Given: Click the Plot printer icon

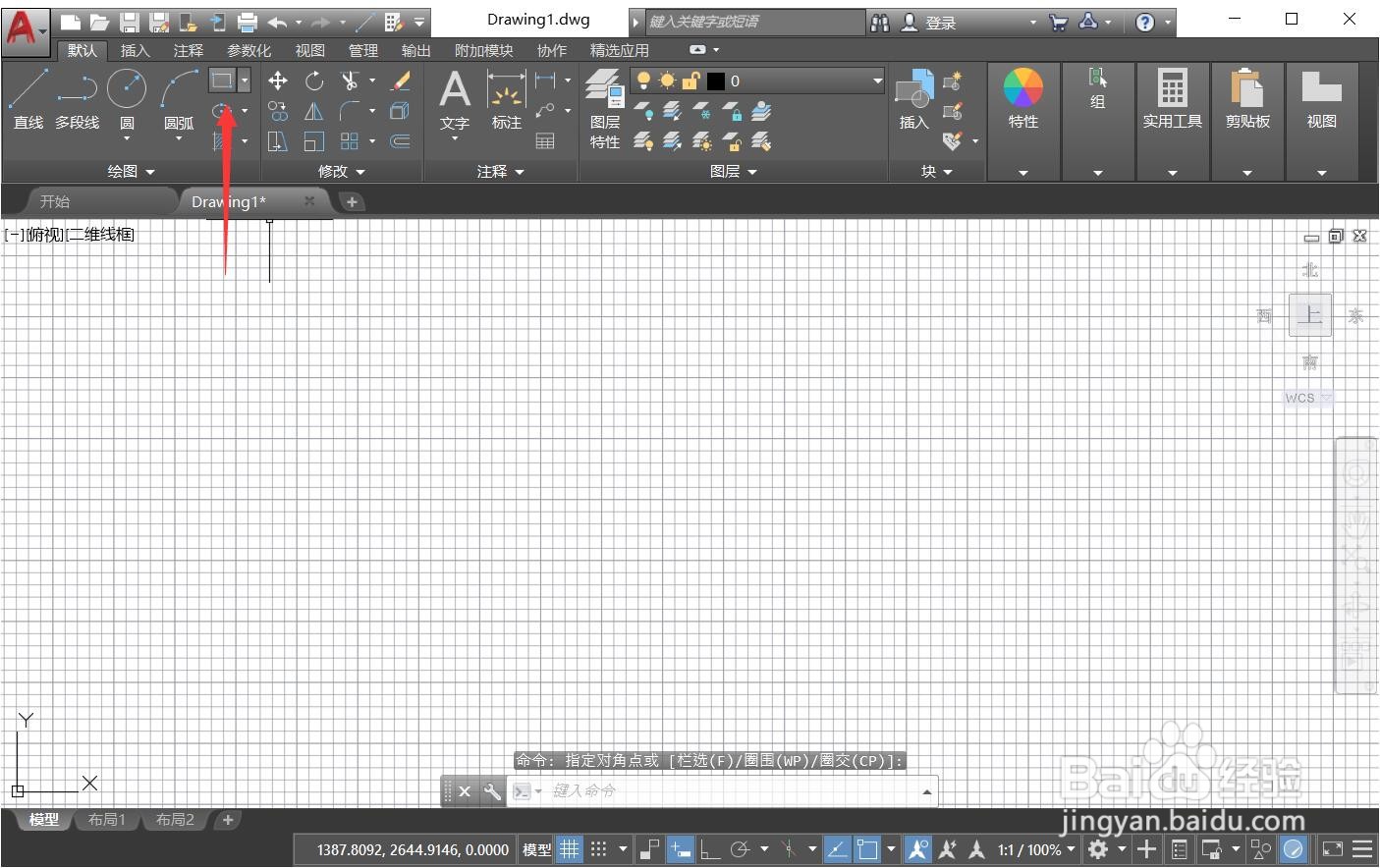Looking at the screenshot, I should (x=248, y=22).
